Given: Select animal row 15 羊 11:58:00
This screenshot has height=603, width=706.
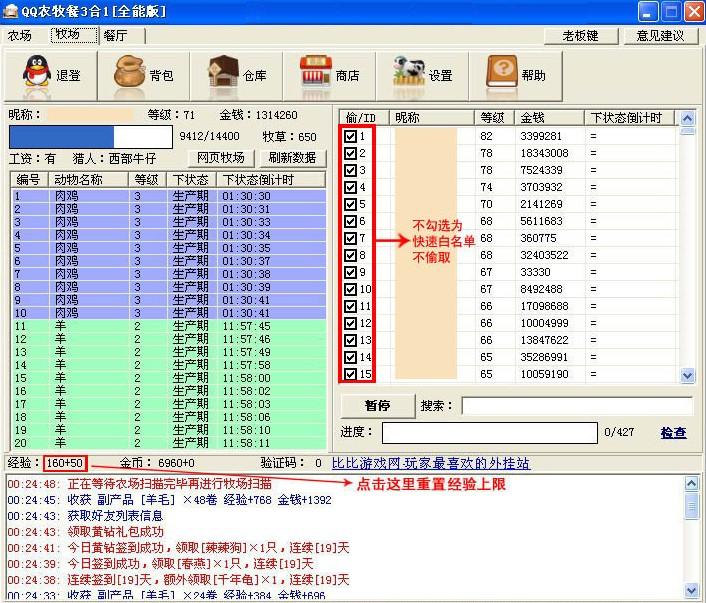Looking at the screenshot, I should (168, 378).
